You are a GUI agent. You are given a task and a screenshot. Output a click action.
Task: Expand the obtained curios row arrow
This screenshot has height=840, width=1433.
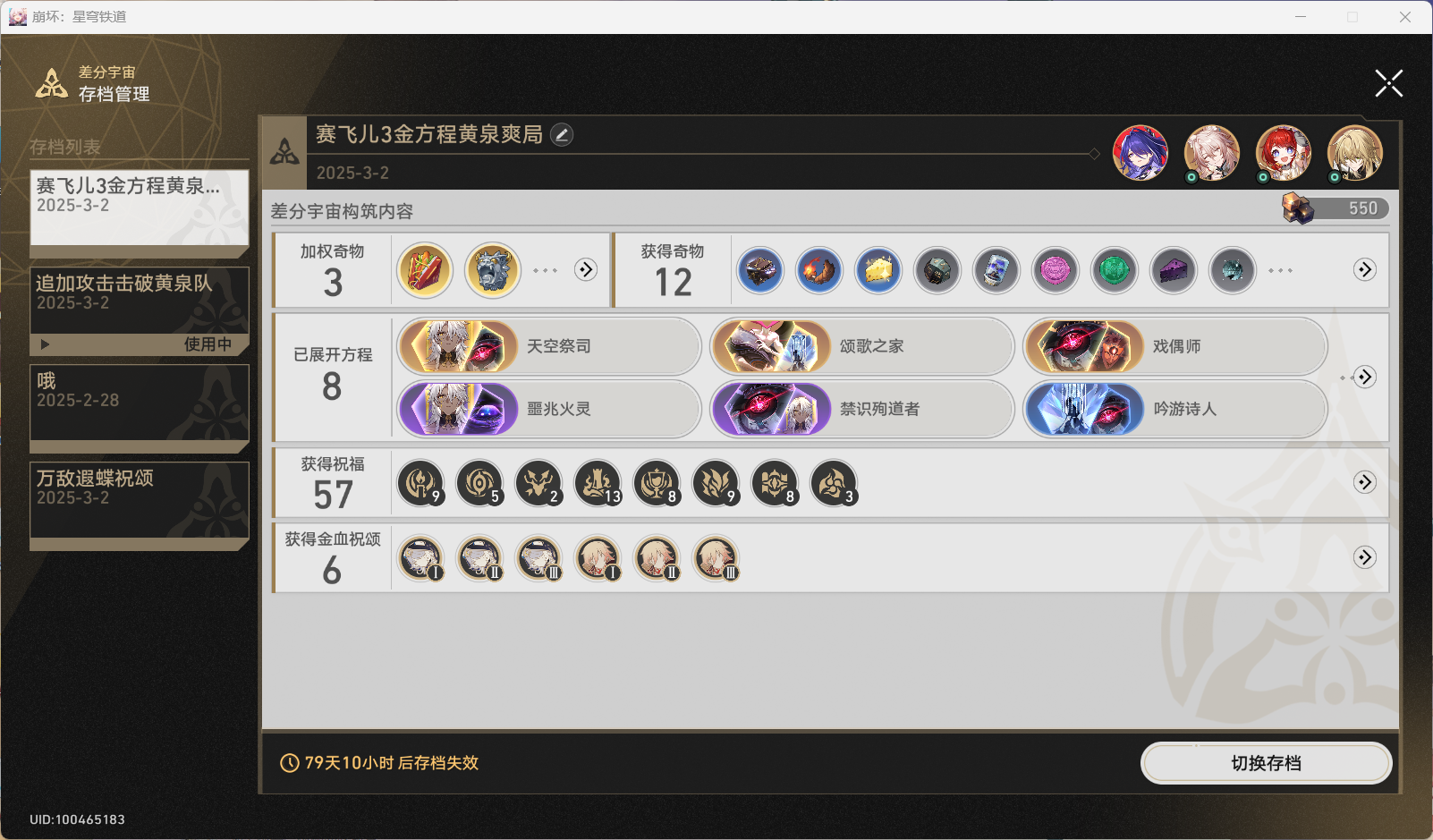coord(1364,269)
